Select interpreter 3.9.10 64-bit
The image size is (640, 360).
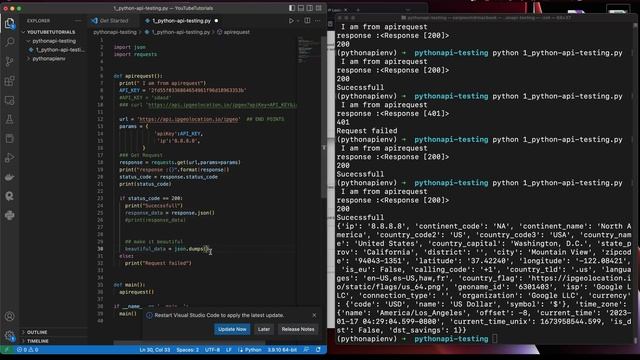point(282,350)
